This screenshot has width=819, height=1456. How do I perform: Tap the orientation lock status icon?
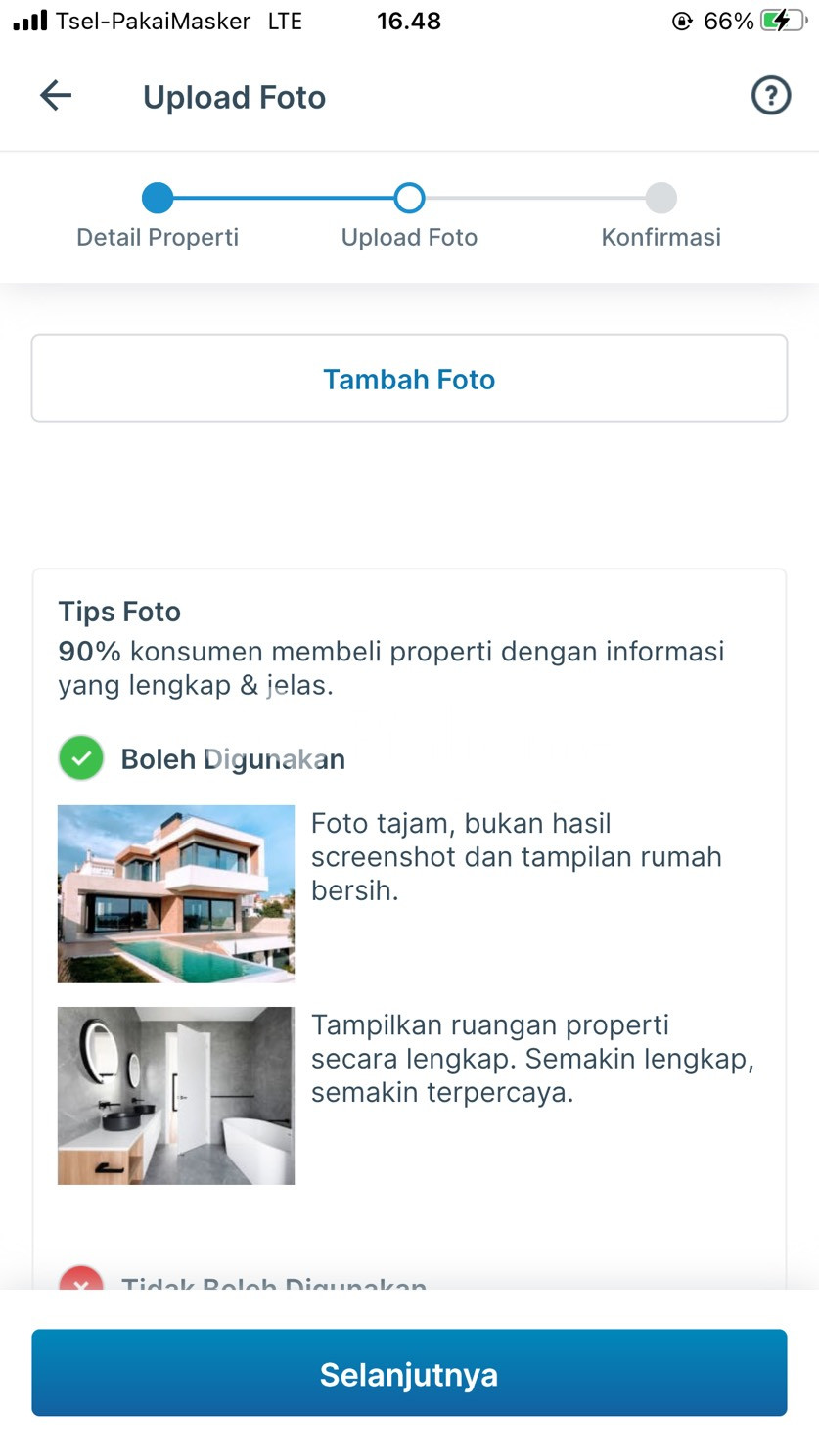point(682,21)
